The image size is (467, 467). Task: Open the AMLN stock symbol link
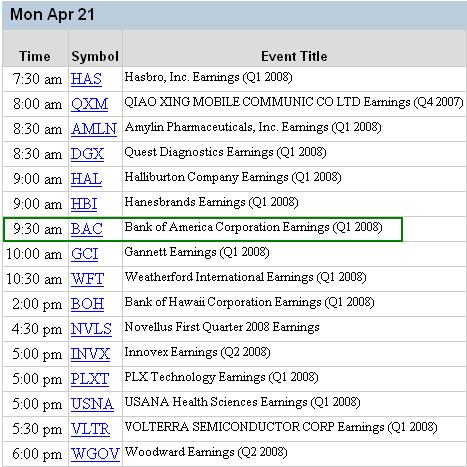click(x=94, y=129)
